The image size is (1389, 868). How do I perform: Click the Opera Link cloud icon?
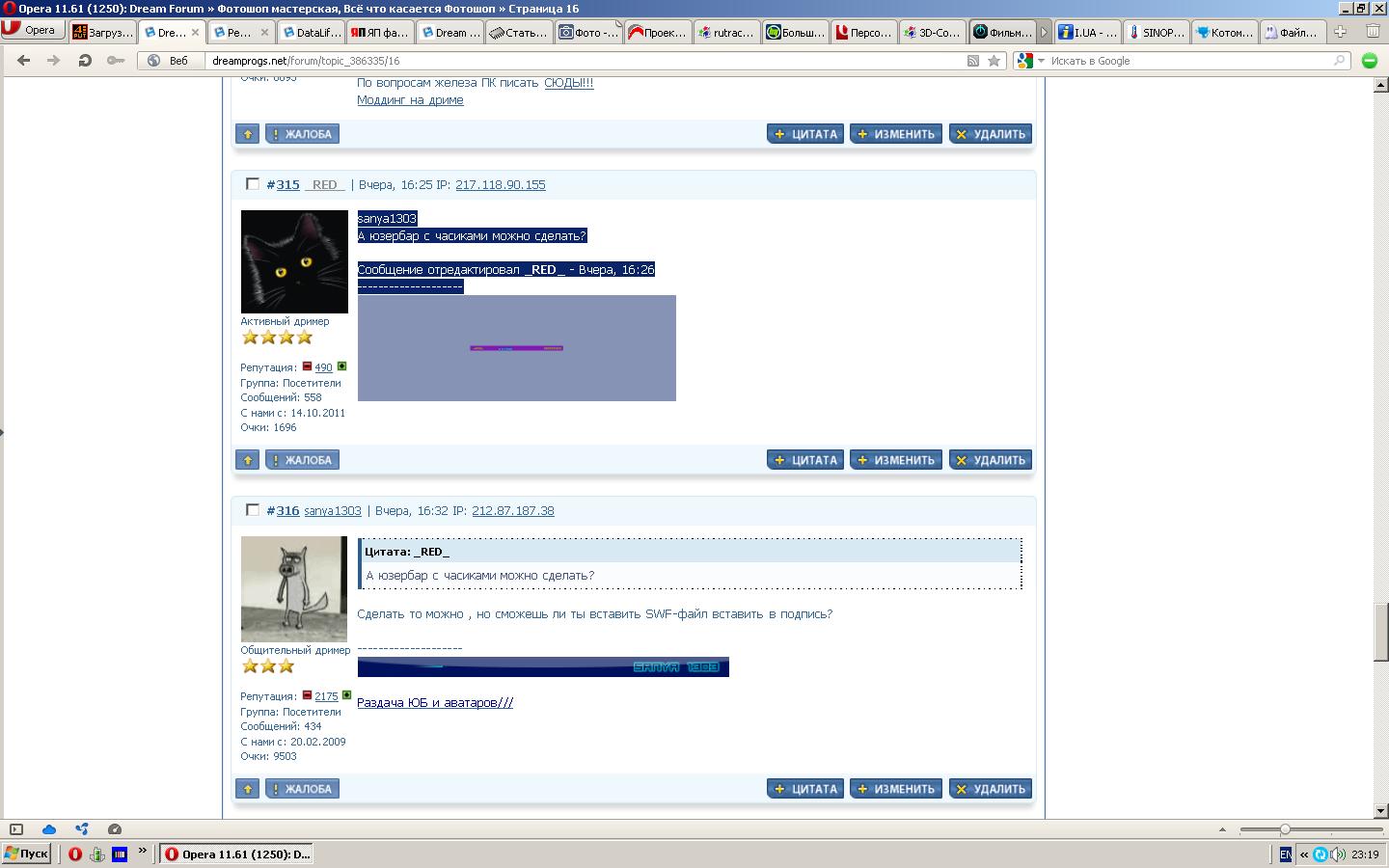click(49, 829)
